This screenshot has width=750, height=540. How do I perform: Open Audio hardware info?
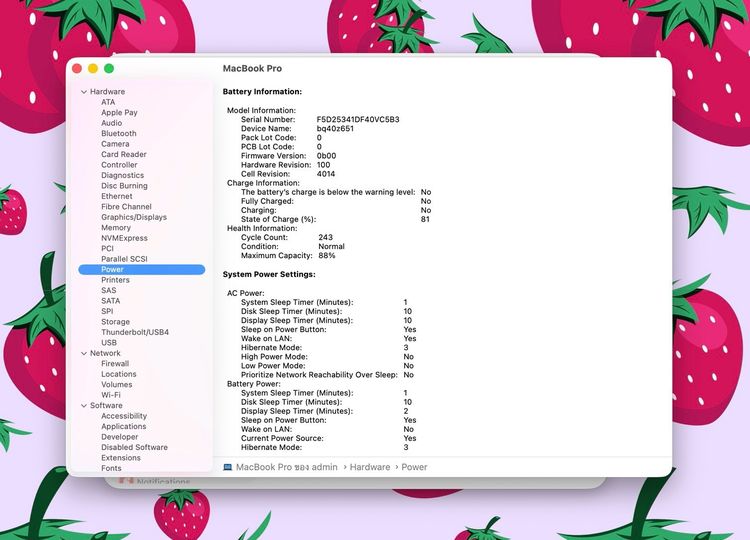tap(111, 123)
